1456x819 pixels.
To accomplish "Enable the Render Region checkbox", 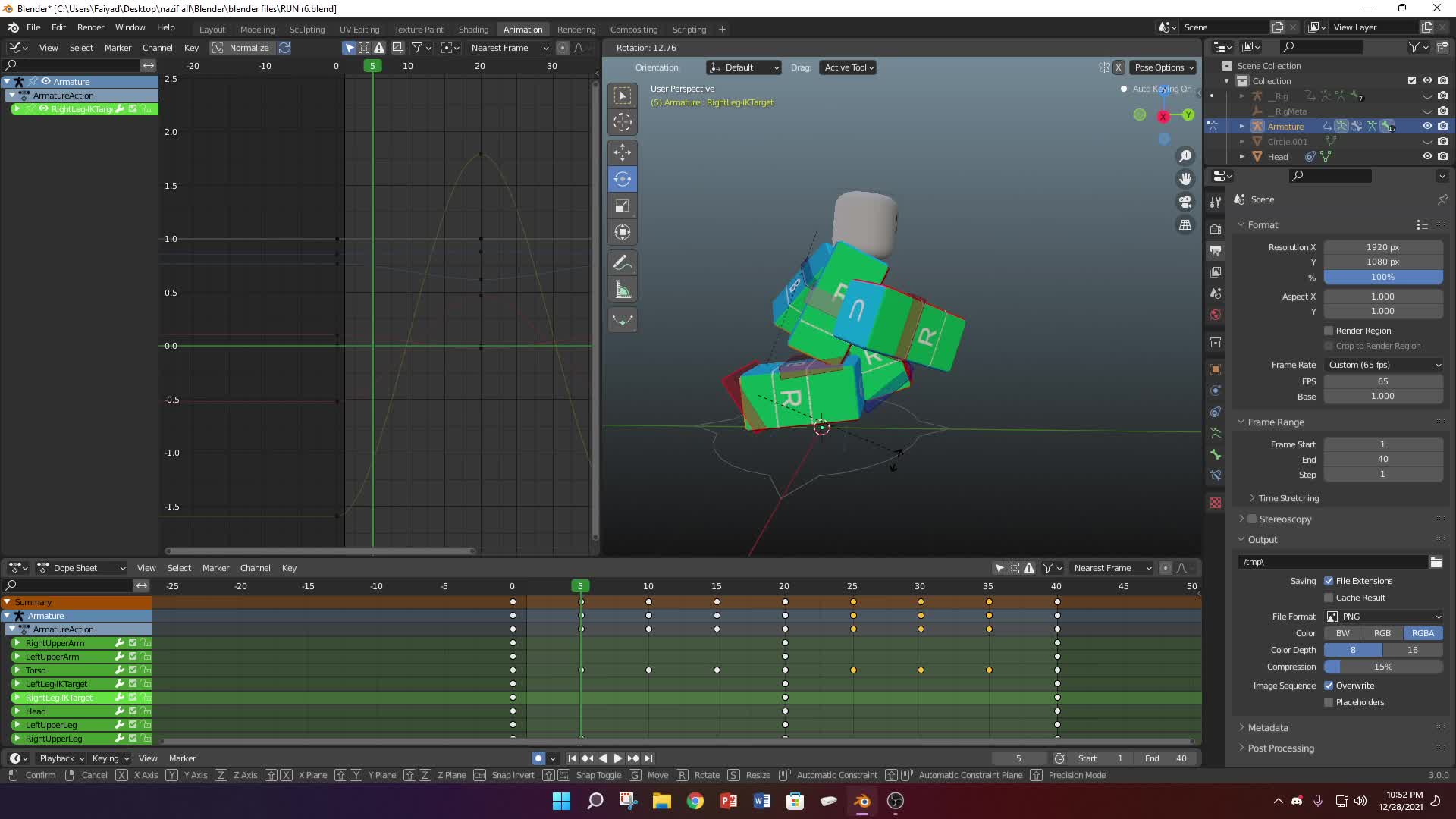I will [x=1329, y=330].
